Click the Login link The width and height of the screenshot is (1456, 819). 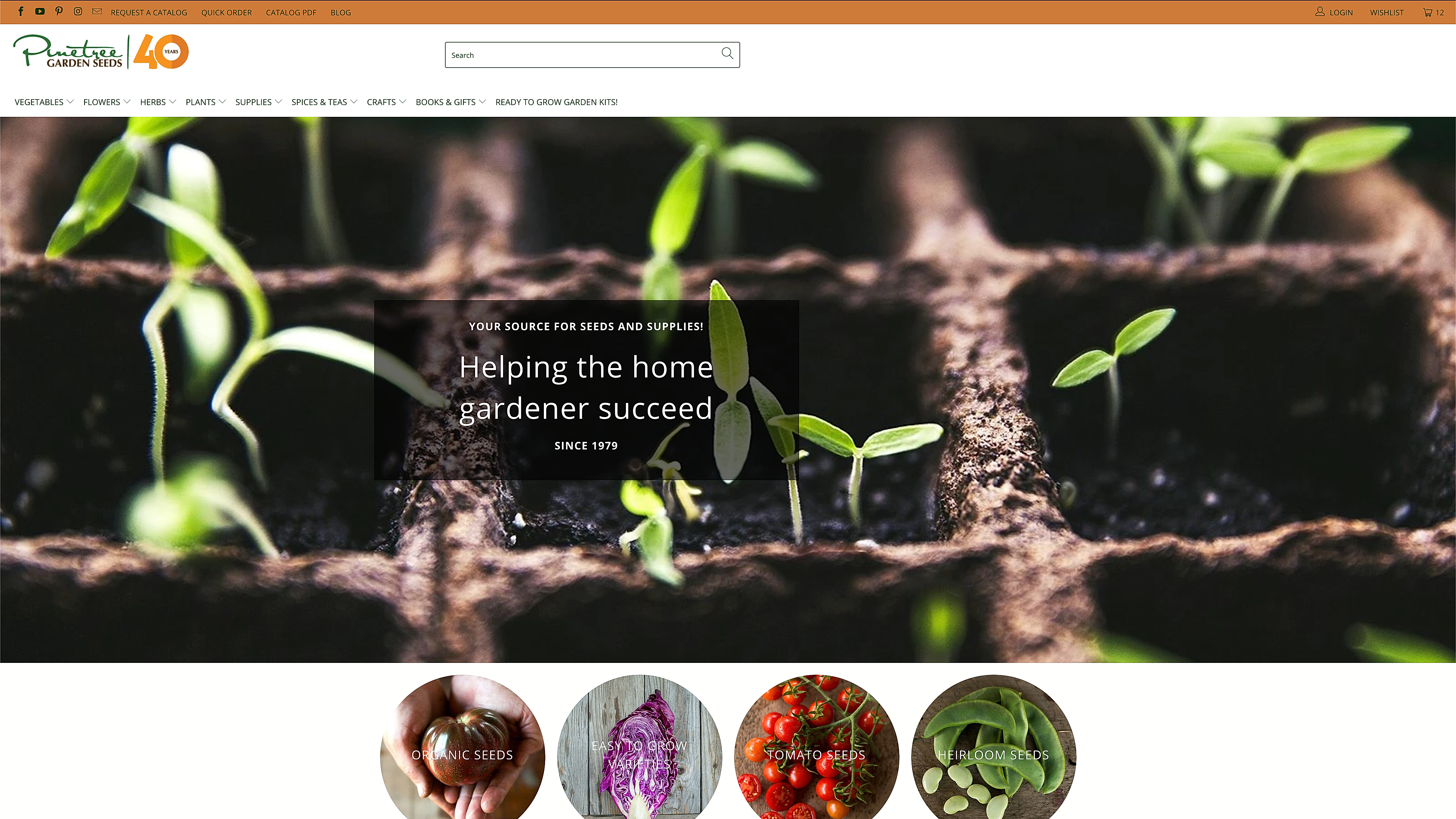tap(1334, 12)
